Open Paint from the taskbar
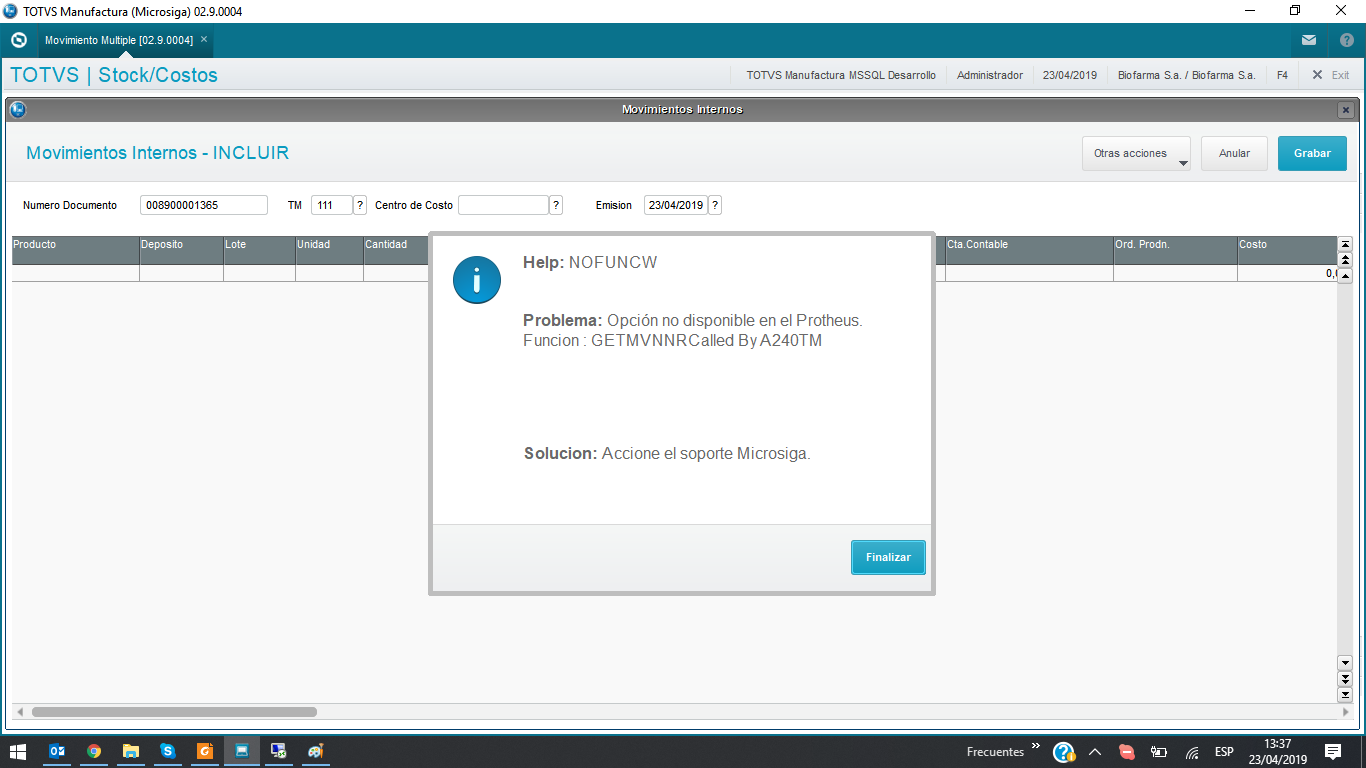This screenshot has height=768, width=1366. [316, 751]
